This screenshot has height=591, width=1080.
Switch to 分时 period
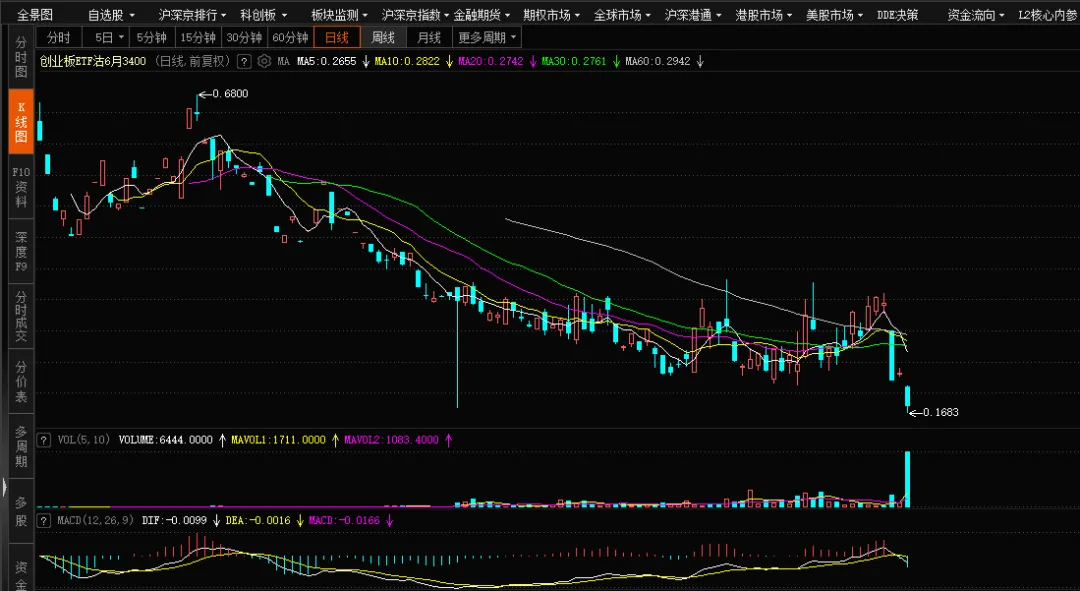pyautogui.click(x=59, y=38)
